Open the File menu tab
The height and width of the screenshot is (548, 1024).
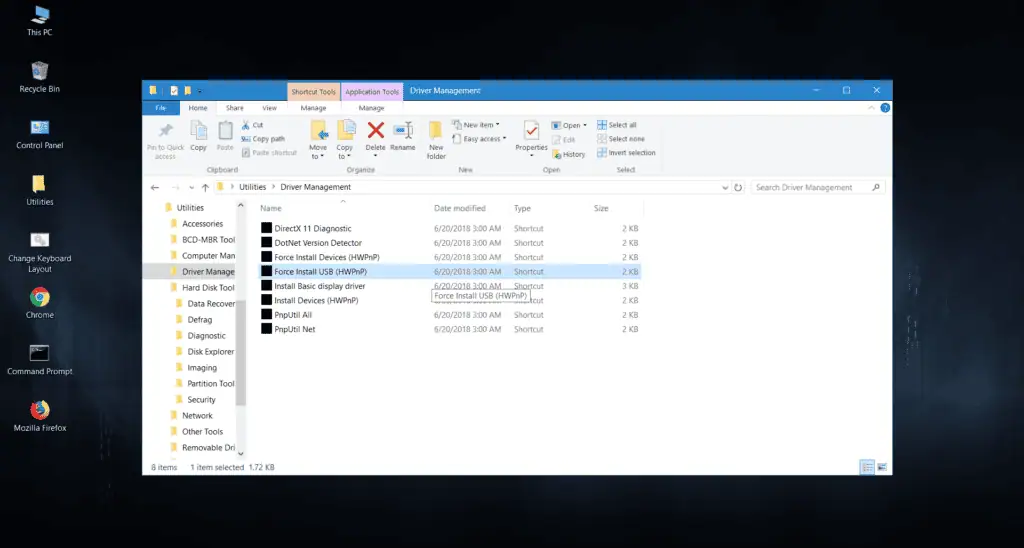pyautogui.click(x=161, y=108)
